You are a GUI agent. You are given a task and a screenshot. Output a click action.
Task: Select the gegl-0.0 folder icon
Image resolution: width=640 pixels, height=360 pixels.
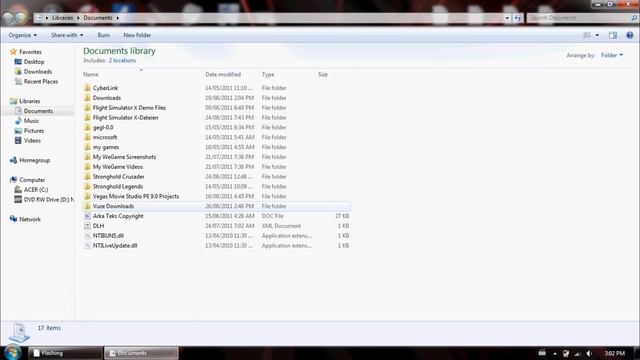point(87,127)
